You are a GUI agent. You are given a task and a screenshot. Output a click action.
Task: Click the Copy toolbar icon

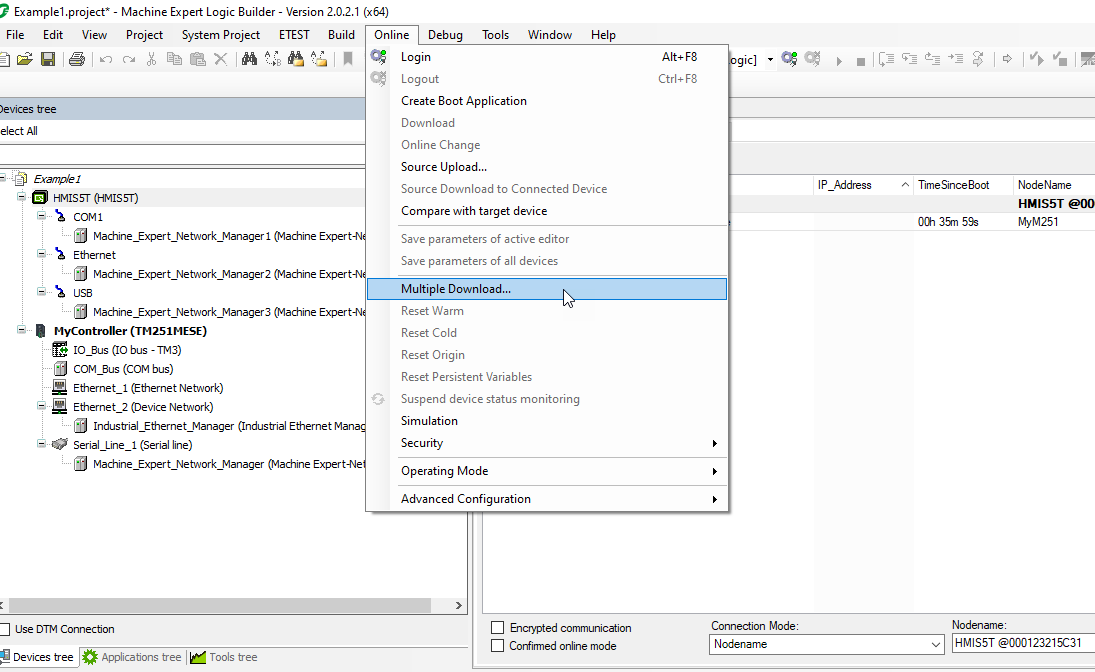(175, 59)
